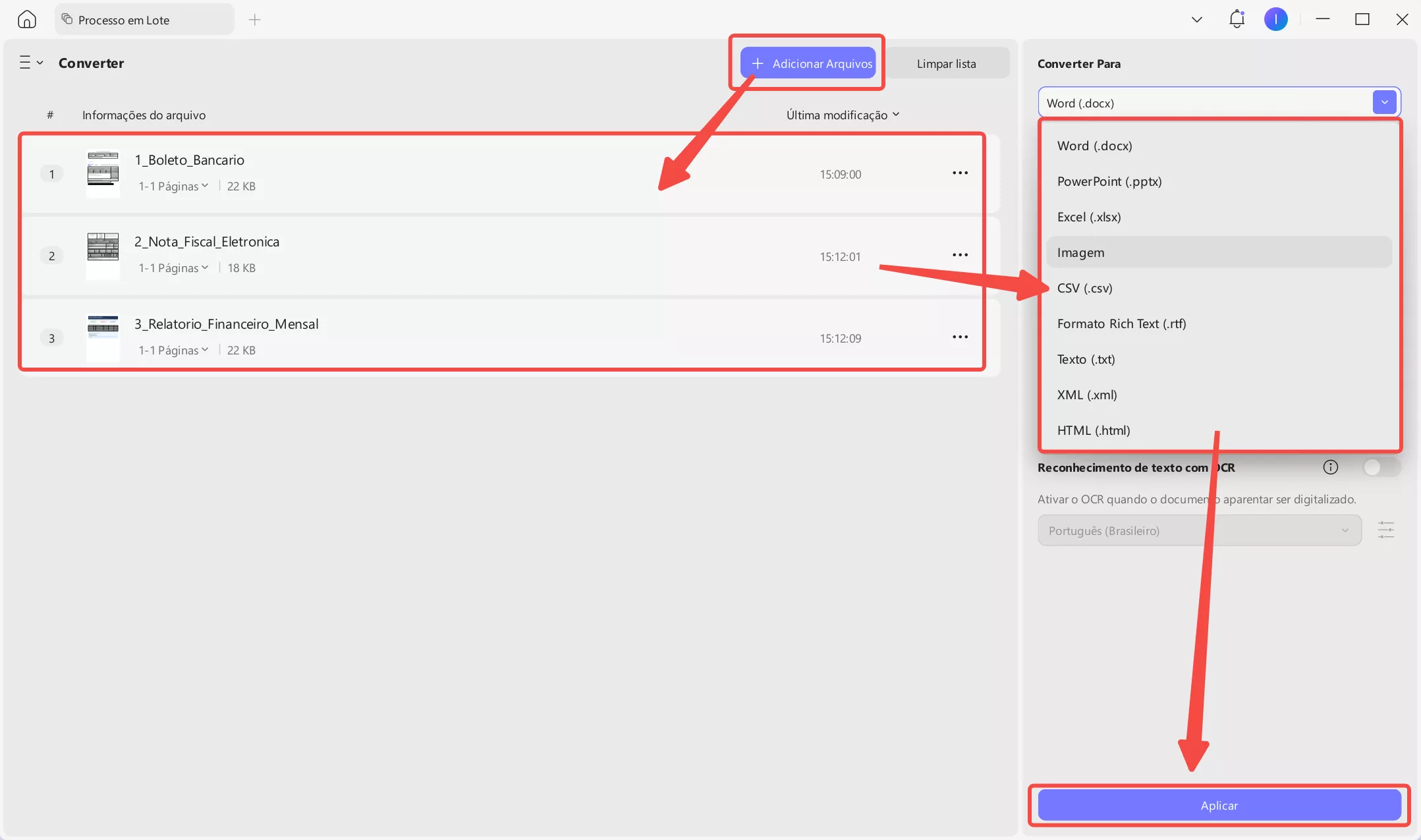Expand the title bar chevron menu
This screenshot has width=1421, height=840.
1197,20
